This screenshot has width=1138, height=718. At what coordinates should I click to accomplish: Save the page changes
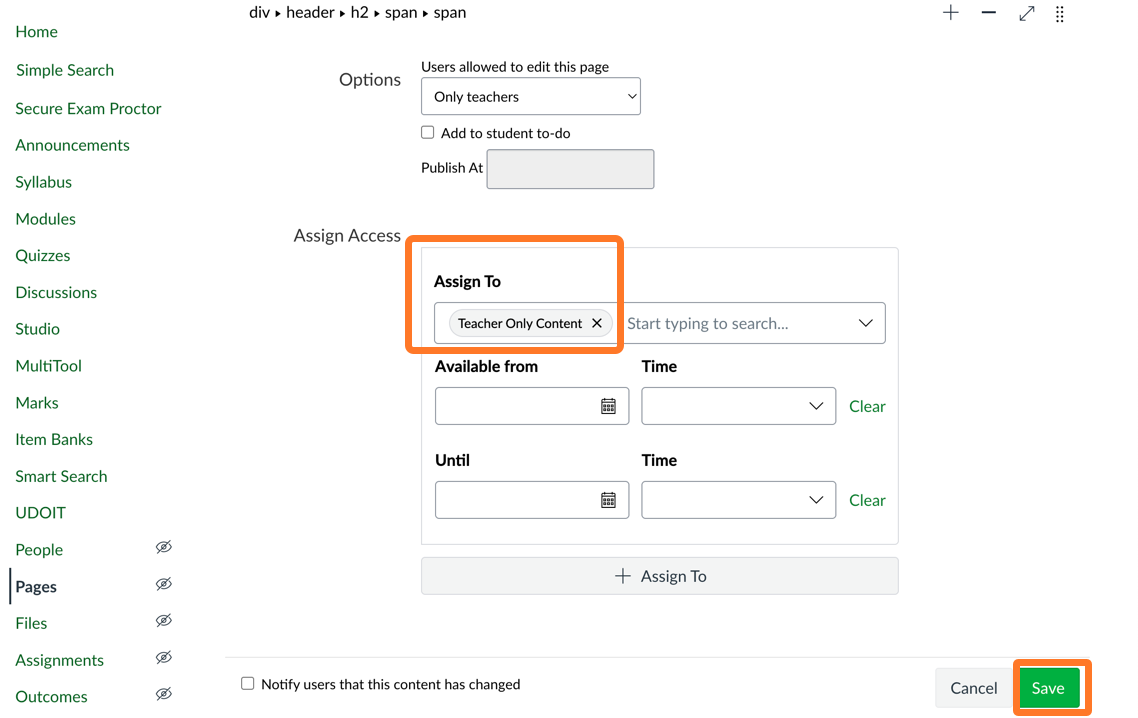pyautogui.click(x=1049, y=688)
